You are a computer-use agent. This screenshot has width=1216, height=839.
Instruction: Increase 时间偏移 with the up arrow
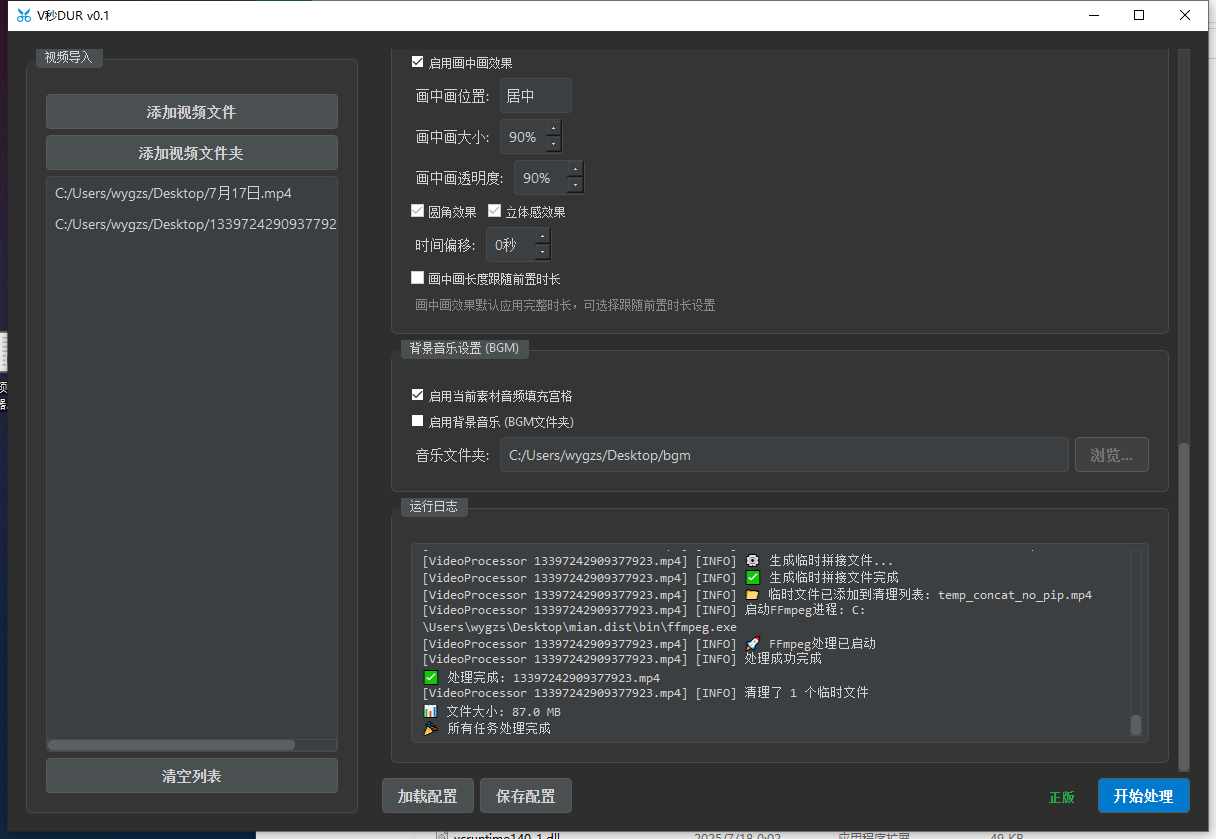pyautogui.click(x=541, y=237)
